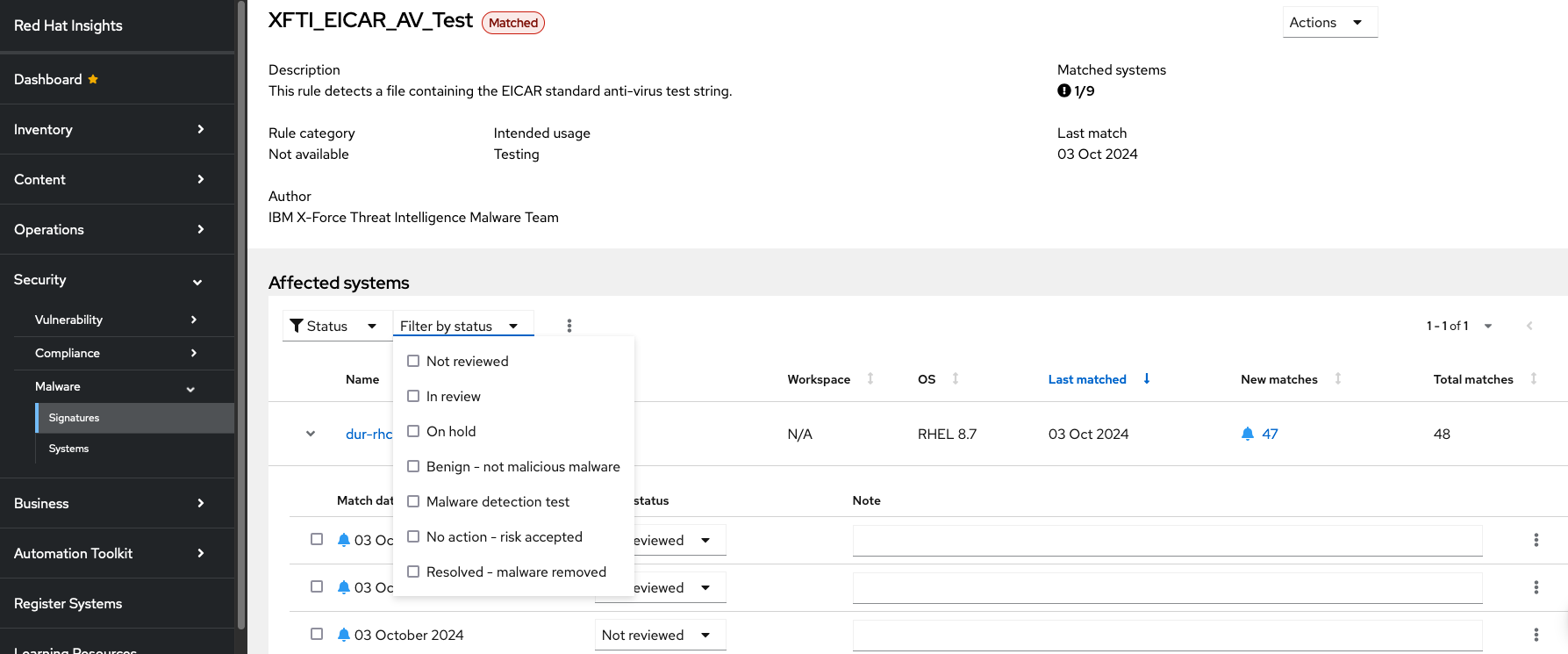
Task: Click the total matches value 48
Action: [x=1442, y=434]
